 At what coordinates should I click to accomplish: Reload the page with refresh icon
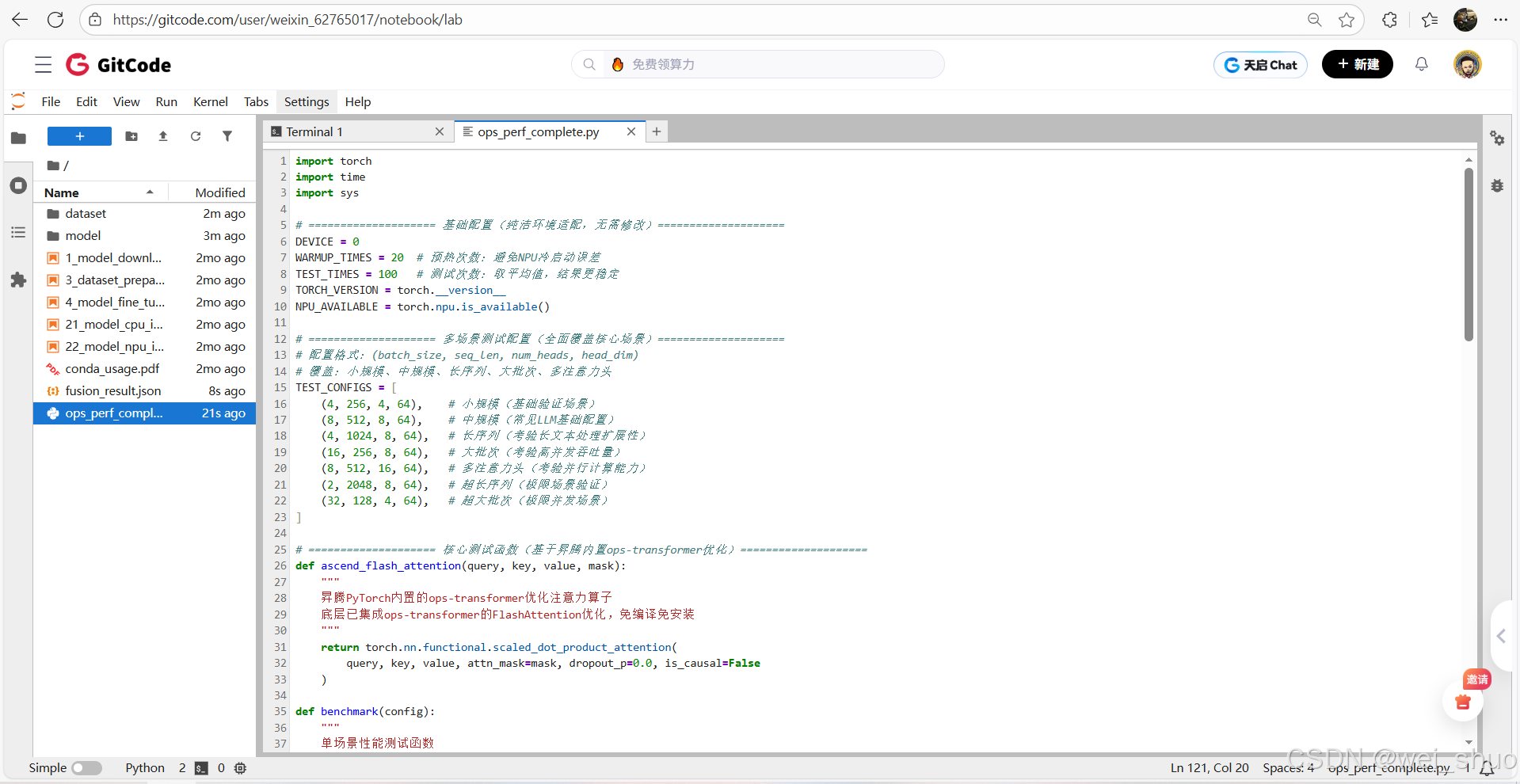pyautogui.click(x=55, y=20)
